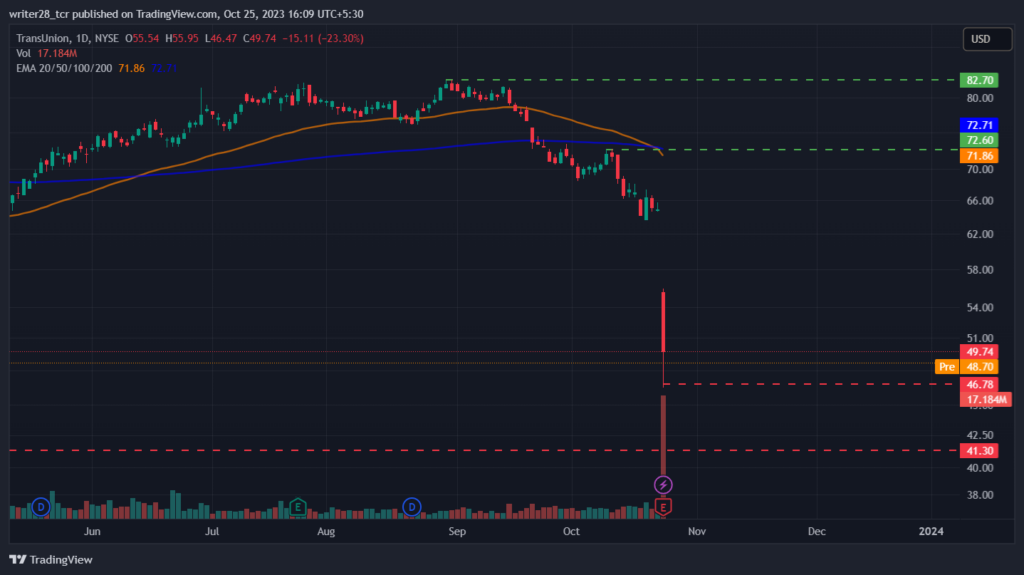
Task: Click the 58.00 price axis tick
Action: point(980,270)
